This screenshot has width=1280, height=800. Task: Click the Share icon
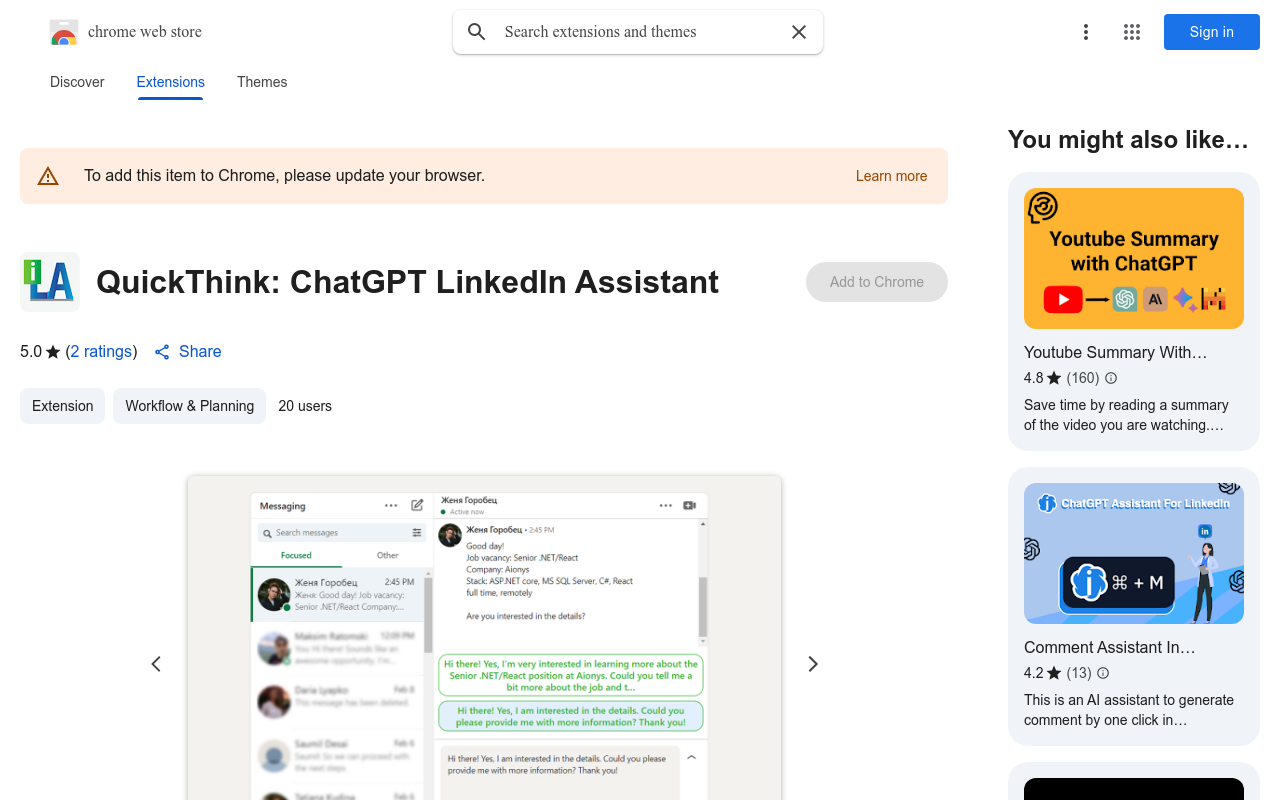coord(162,352)
